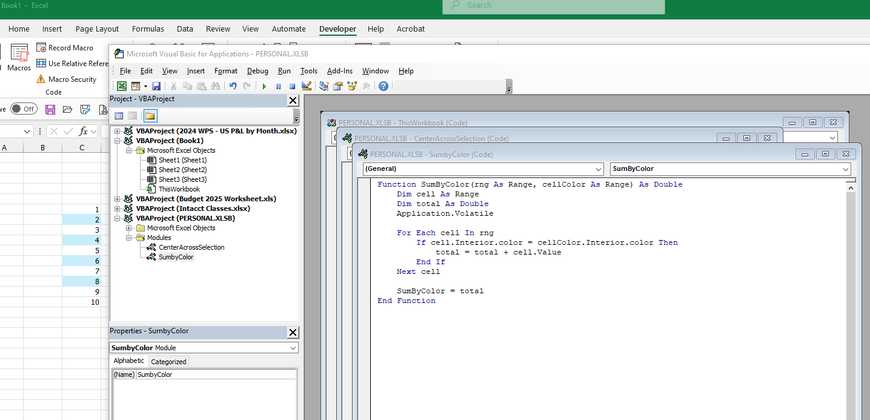Click the Redo icon in VBA toolbar
Screen dimensions: 870x420
pos(247,86)
